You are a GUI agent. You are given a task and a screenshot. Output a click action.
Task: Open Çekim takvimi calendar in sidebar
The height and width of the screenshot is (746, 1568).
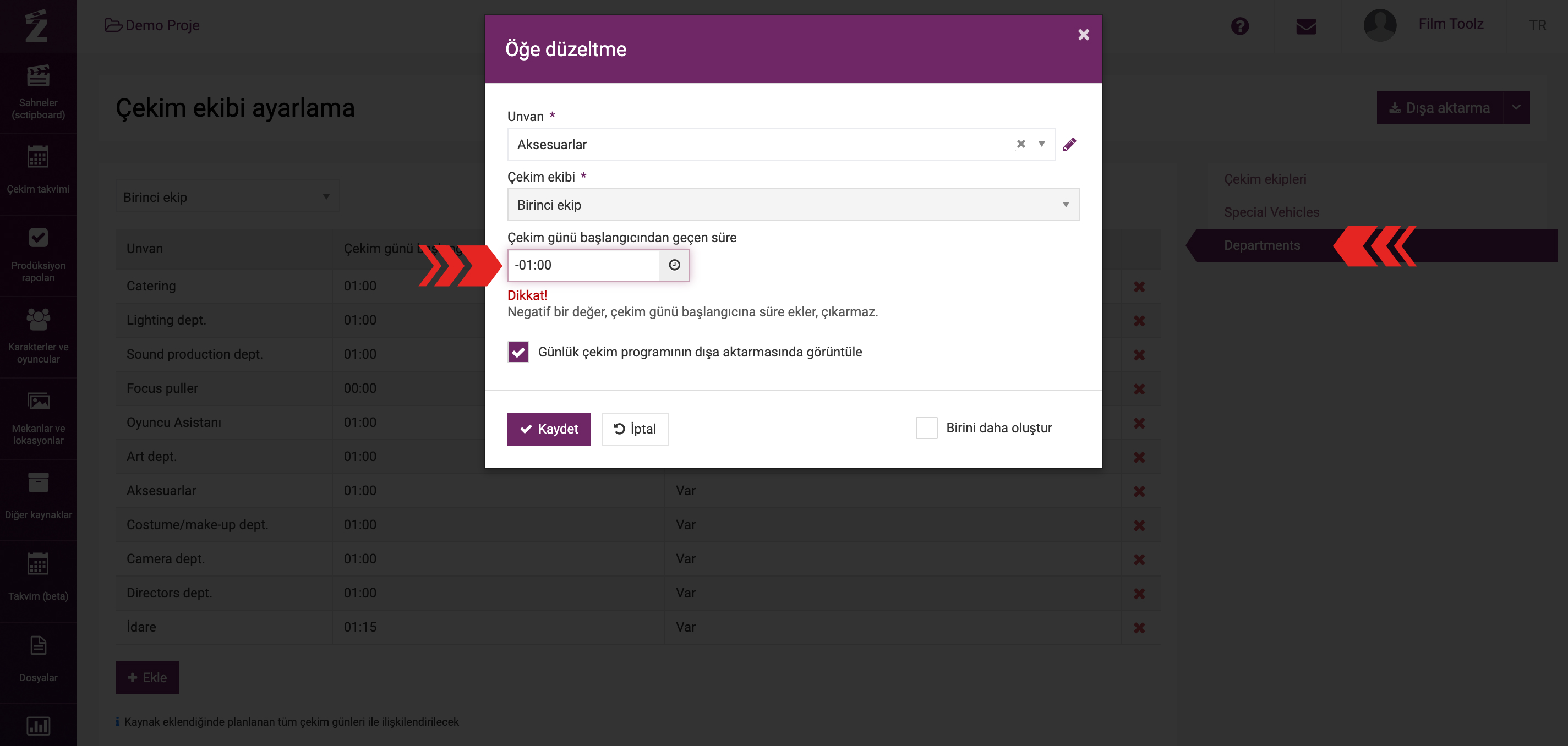coord(39,174)
